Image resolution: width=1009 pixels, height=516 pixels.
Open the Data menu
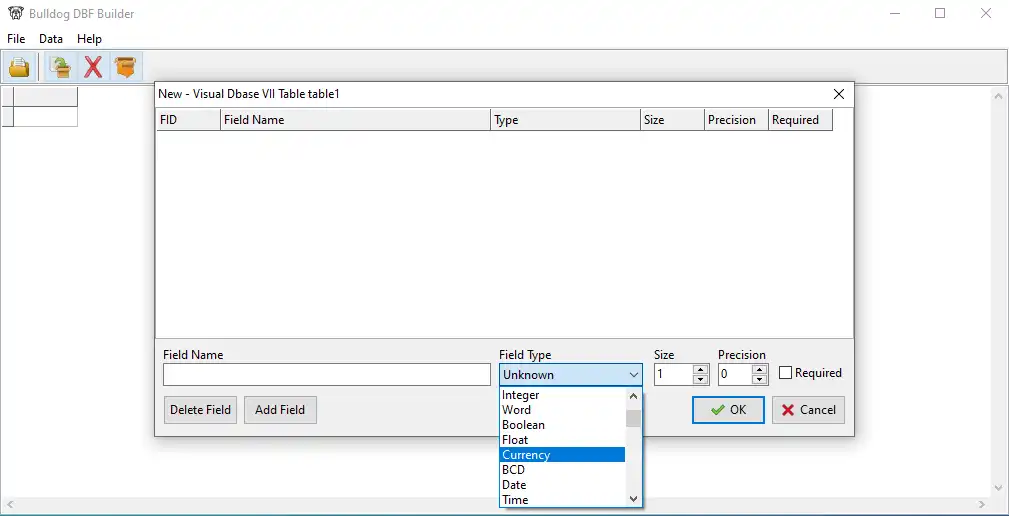(51, 39)
